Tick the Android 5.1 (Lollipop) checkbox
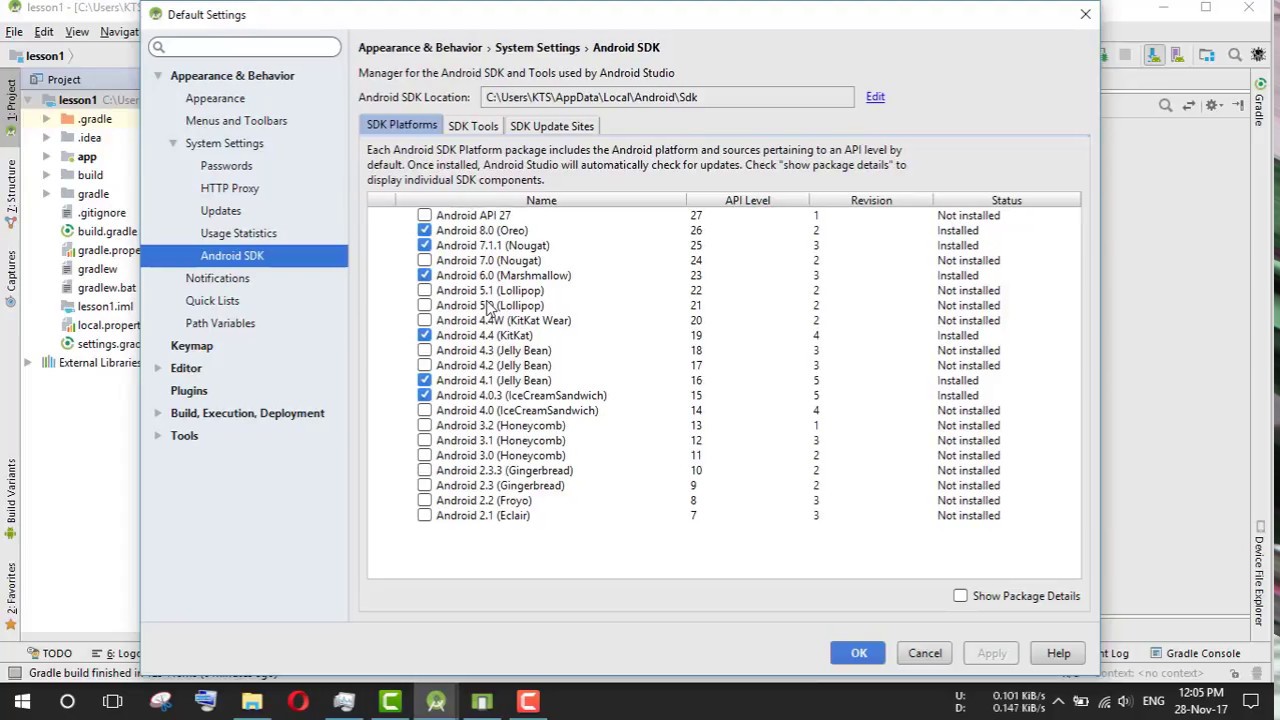1280x720 pixels. [x=424, y=290]
